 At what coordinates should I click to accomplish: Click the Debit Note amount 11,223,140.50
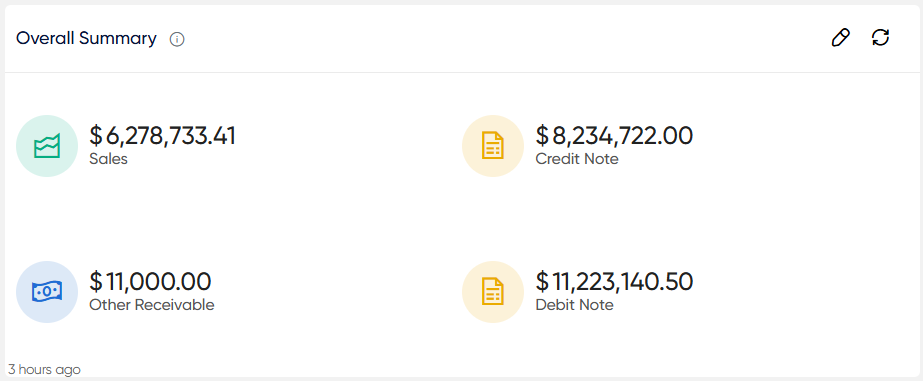click(622, 282)
